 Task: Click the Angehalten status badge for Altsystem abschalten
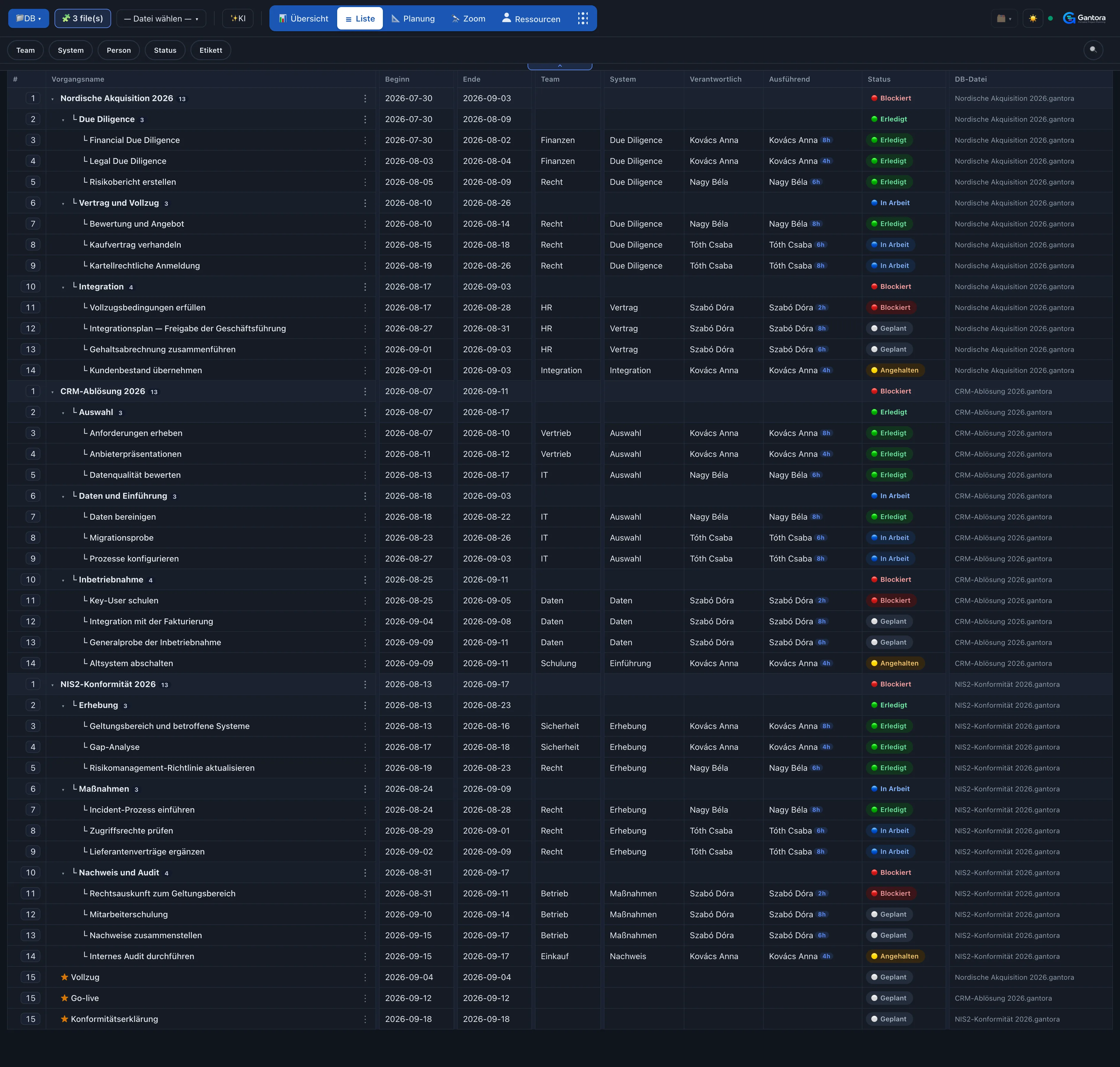(x=895, y=663)
